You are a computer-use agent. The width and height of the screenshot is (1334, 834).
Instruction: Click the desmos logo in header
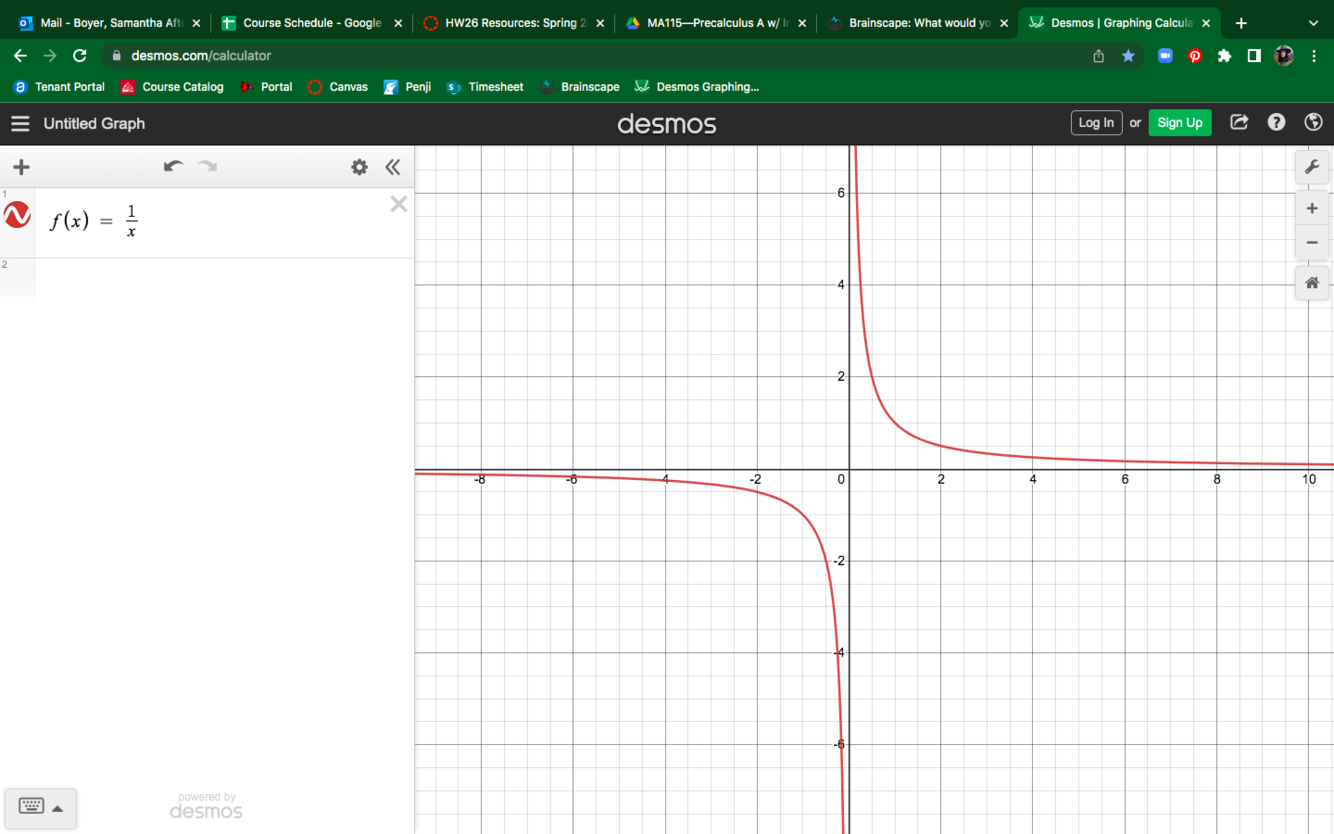[x=667, y=124]
